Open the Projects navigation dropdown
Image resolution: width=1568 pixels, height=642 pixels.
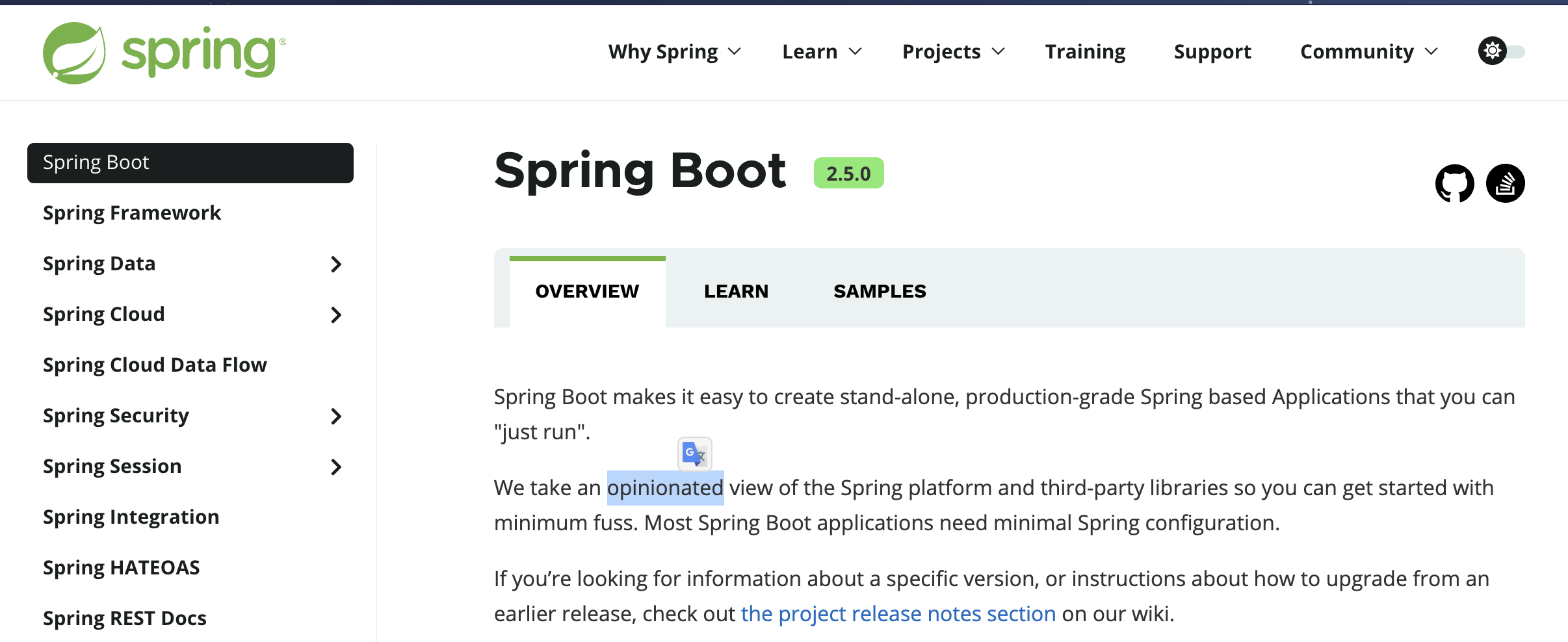pos(953,52)
